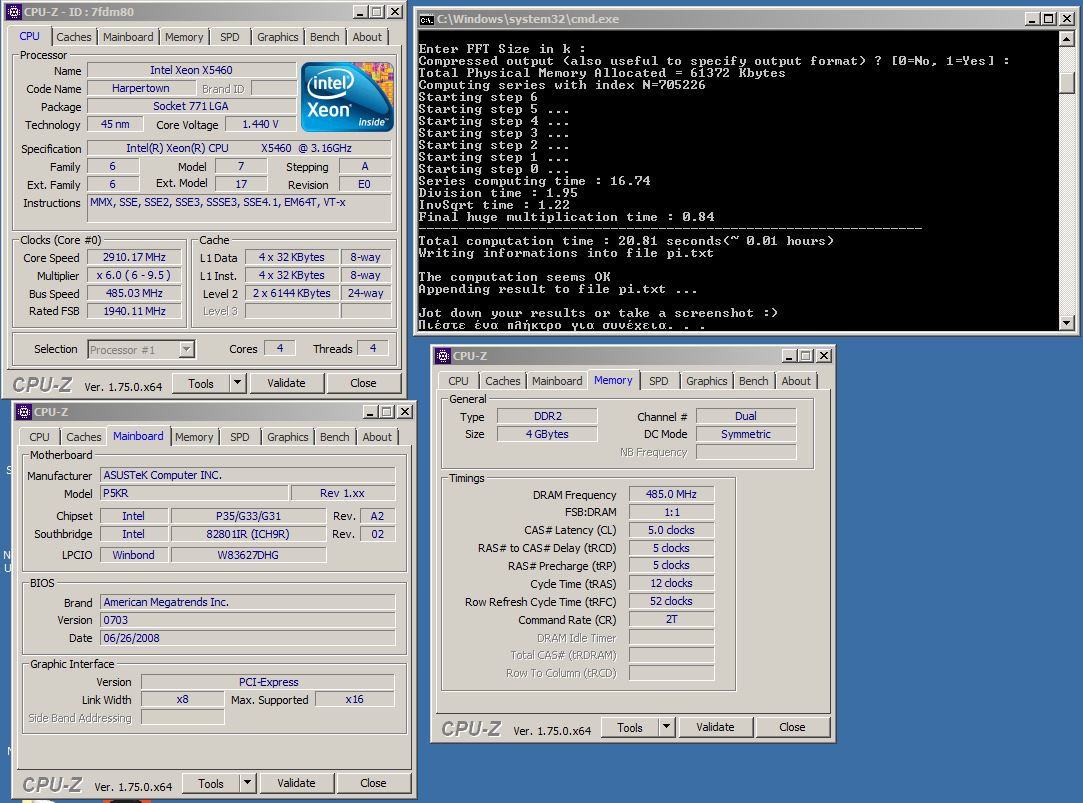
Task: Click title bar icon of CPU-Z Mainboard window
Action: point(24,412)
